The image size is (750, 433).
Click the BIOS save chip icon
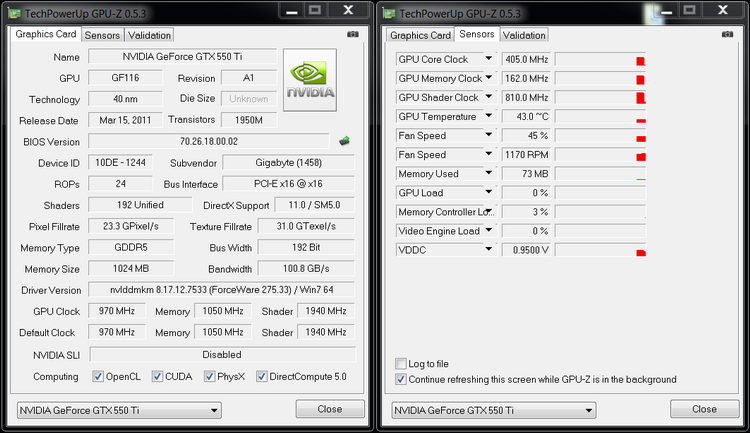344,141
